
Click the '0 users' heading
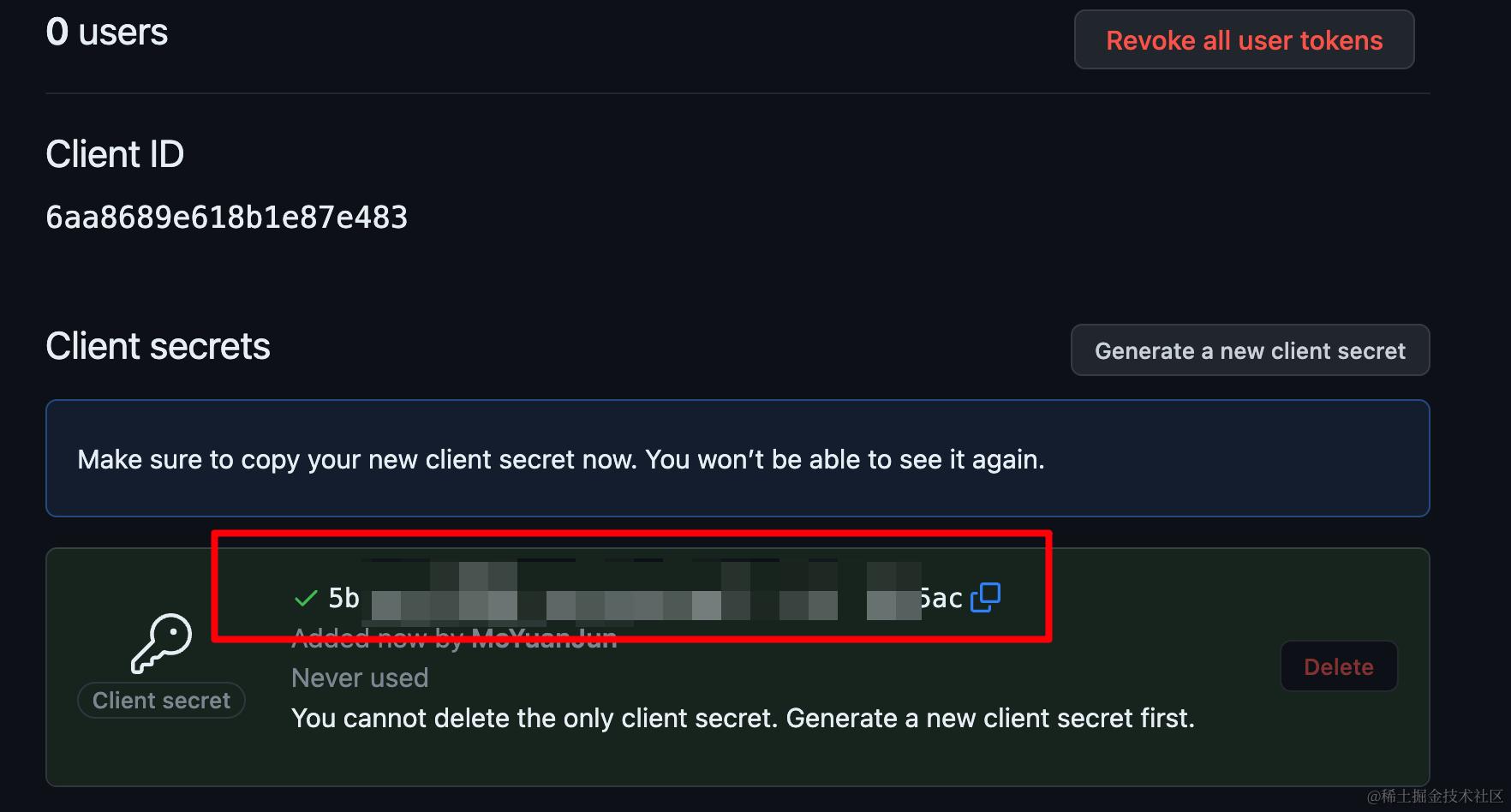(106, 33)
